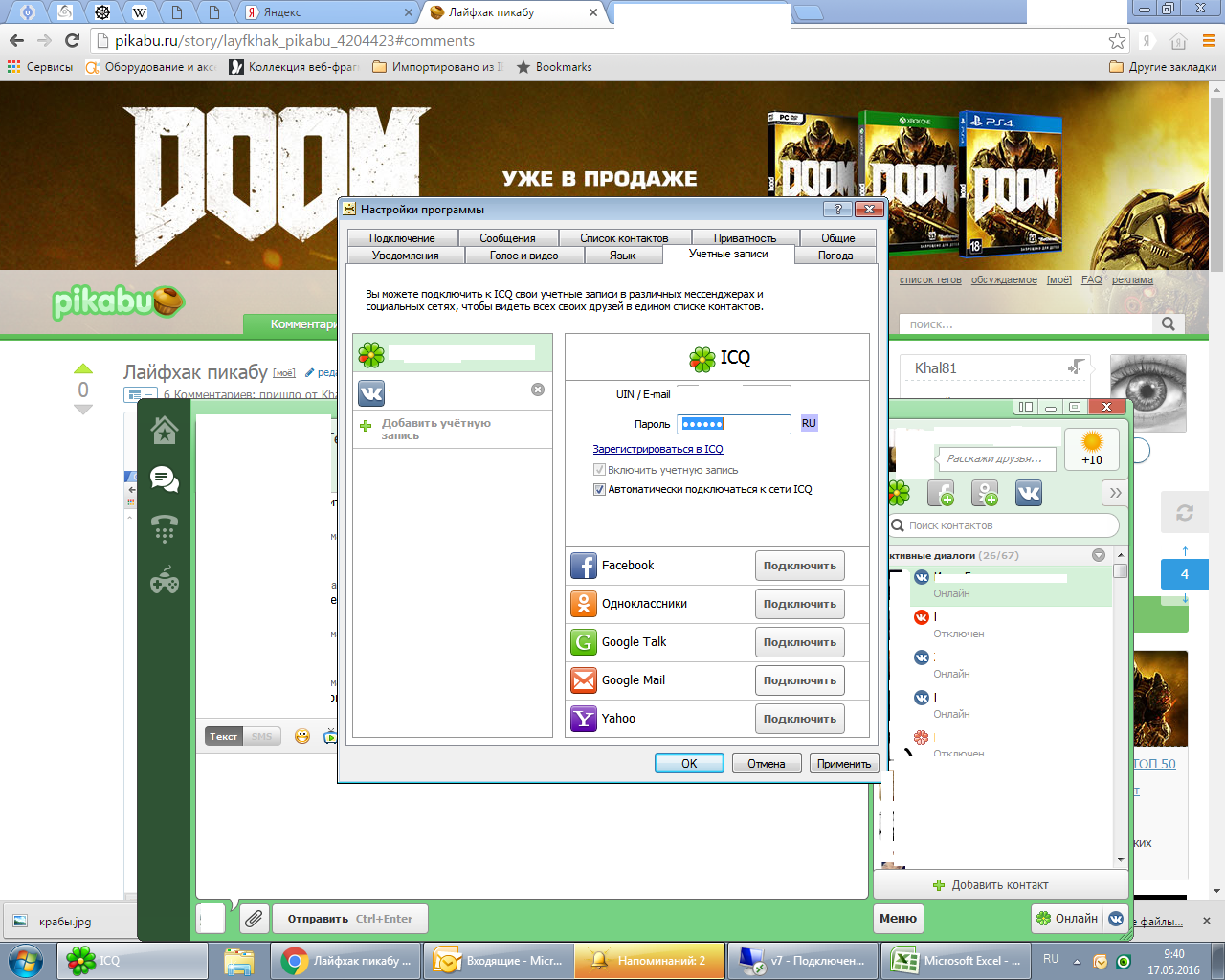Viewport: 1225px width, 980px height.
Task: Toggle ICQ contact list panel layout icon
Action: pyautogui.click(x=1026, y=407)
